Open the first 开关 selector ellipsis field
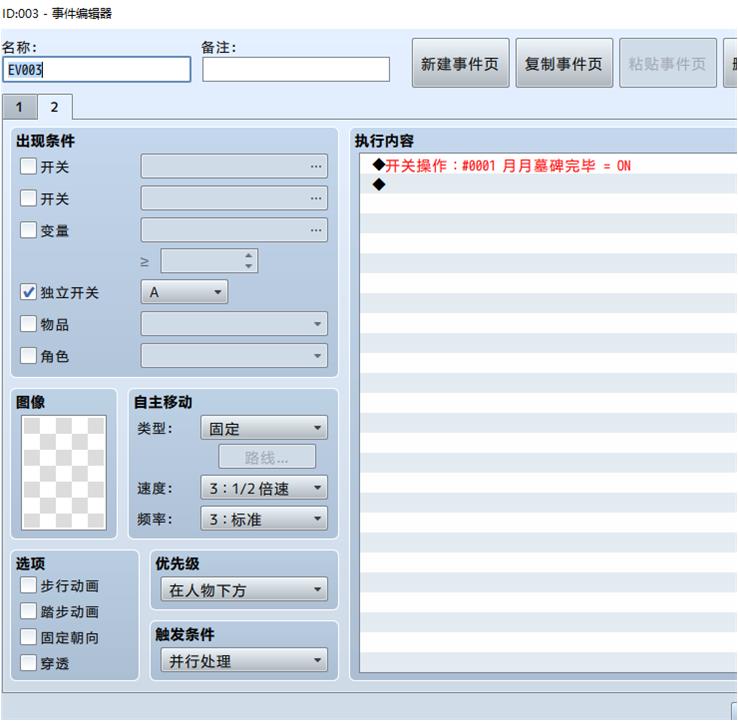 coord(234,166)
